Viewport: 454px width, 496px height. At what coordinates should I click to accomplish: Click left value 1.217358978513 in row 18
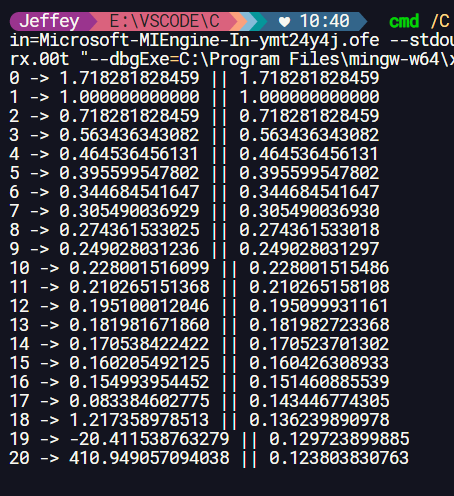[x=139, y=420]
